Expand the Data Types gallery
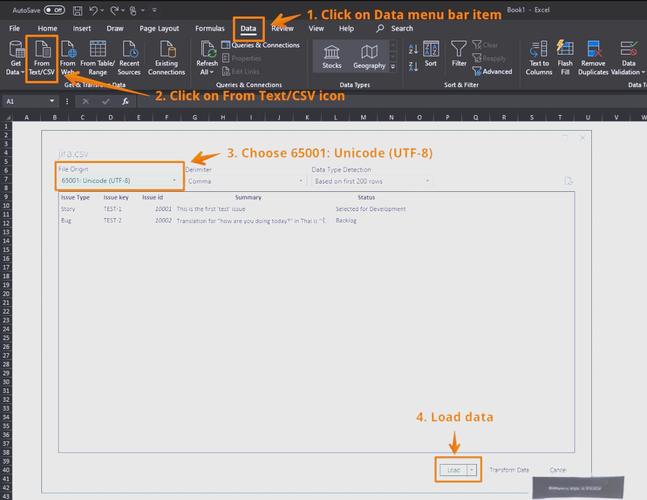This screenshot has height=500, width=647. 393,66
